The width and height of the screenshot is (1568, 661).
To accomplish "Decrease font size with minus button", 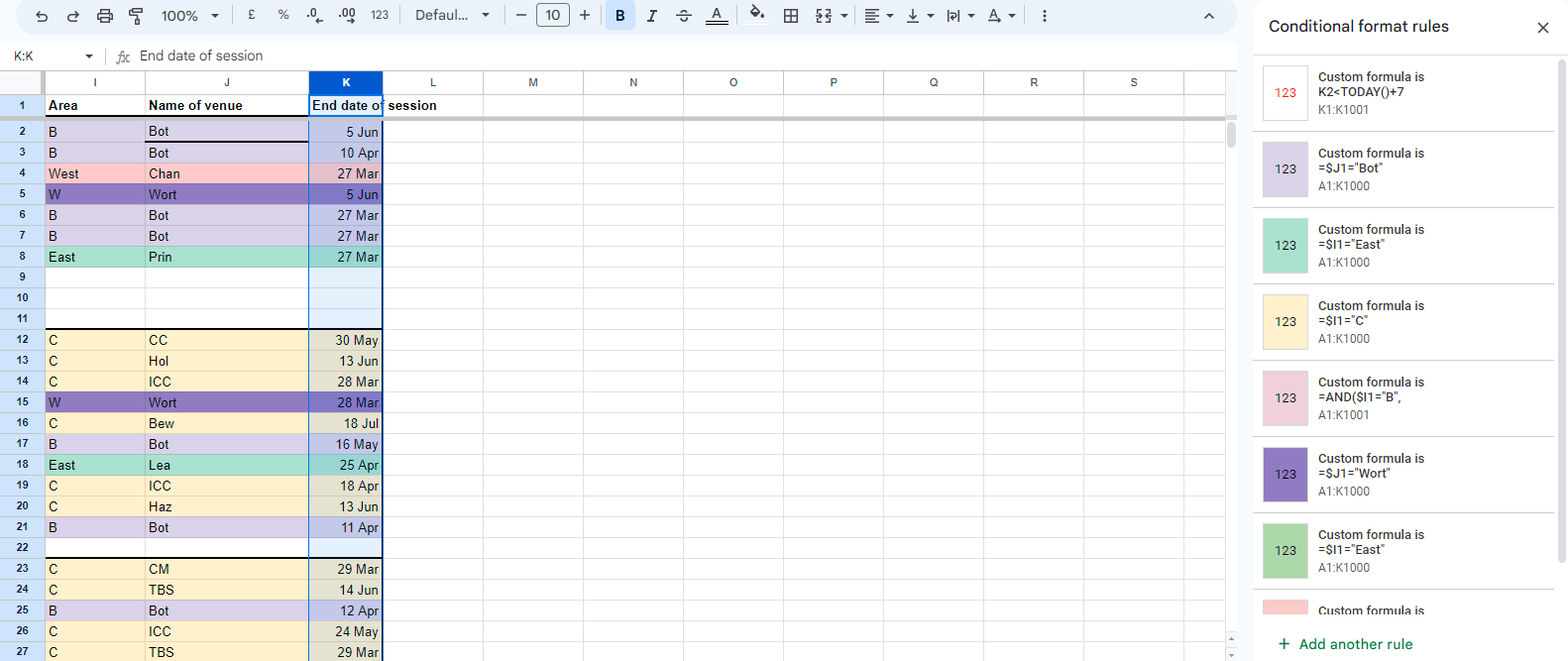I will [521, 15].
